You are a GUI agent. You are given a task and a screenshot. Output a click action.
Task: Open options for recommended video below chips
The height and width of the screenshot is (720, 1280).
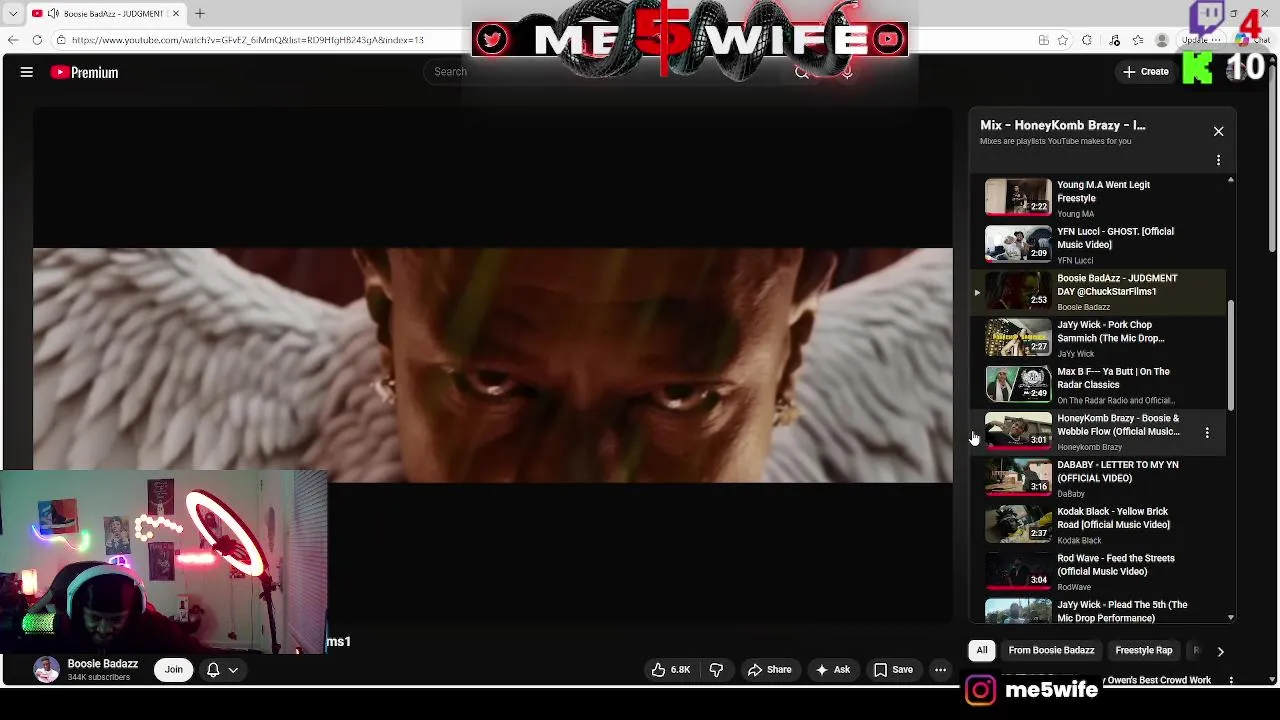coord(1231,680)
